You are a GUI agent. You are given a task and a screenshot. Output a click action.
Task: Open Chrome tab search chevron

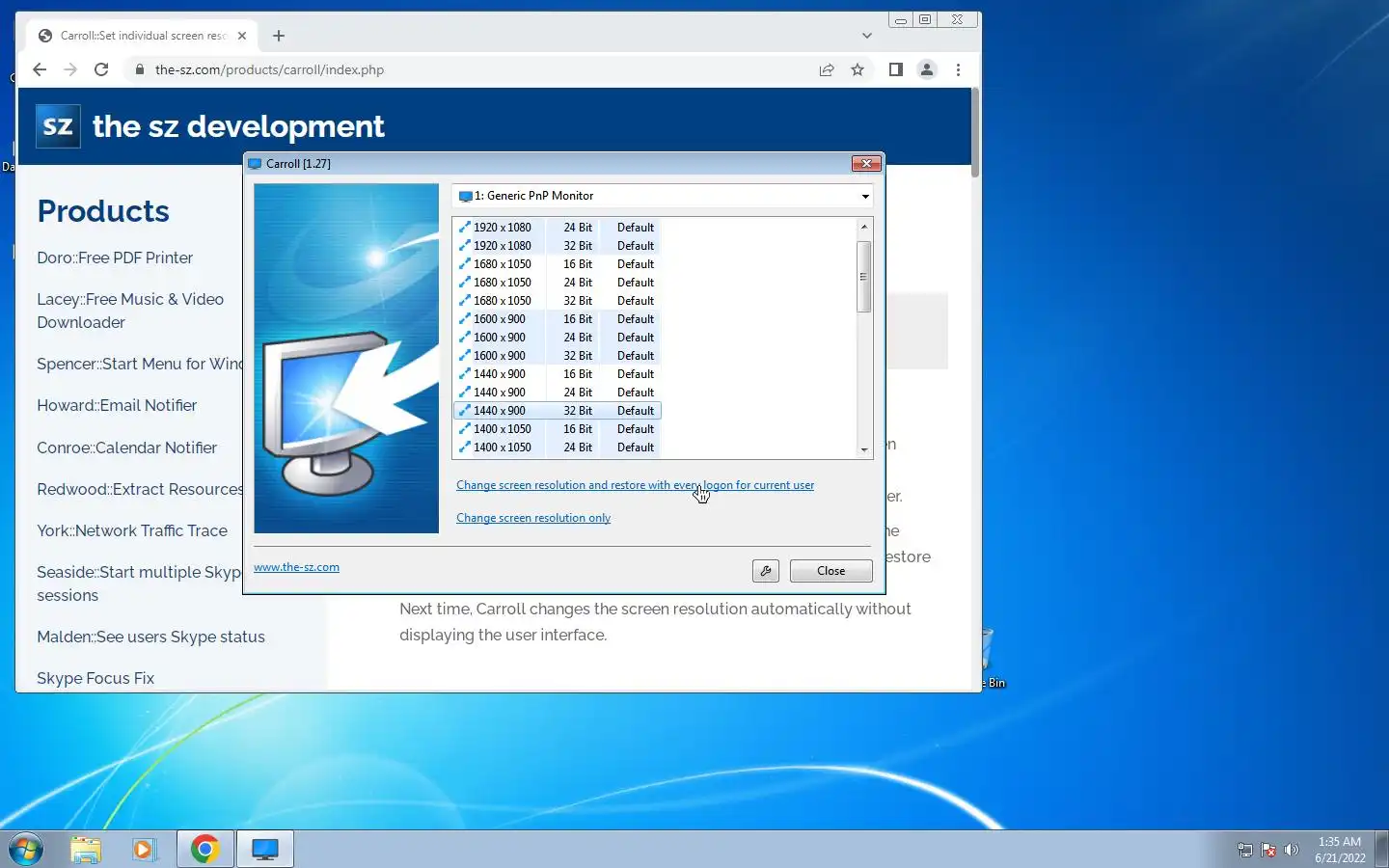coord(867,36)
